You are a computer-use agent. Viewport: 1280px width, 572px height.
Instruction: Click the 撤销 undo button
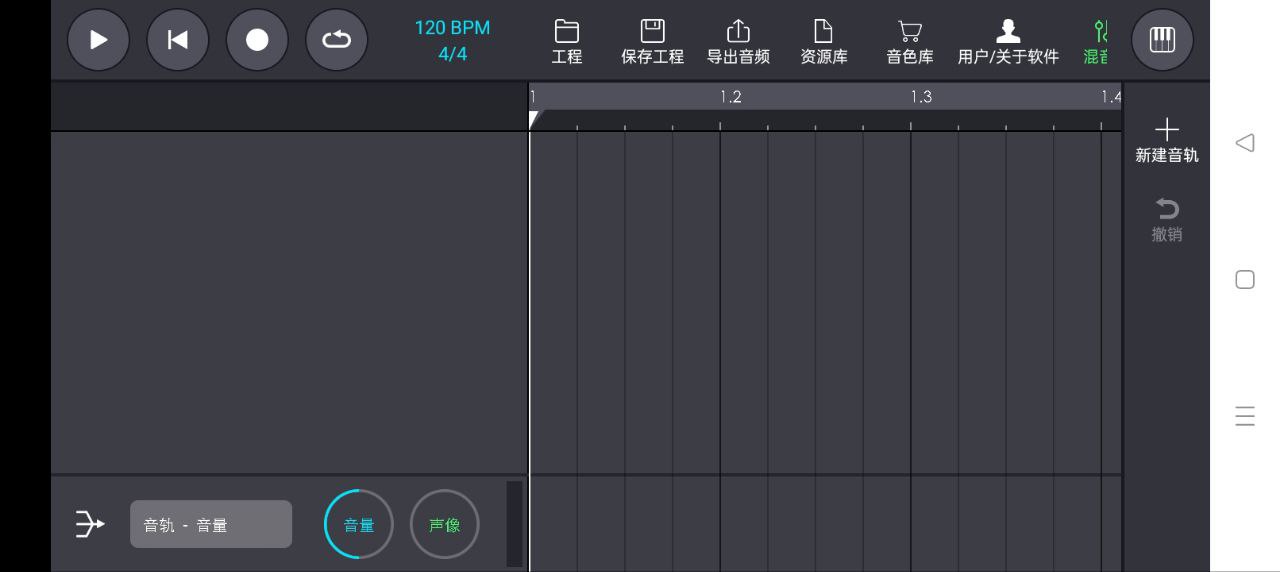[1166, 219]
